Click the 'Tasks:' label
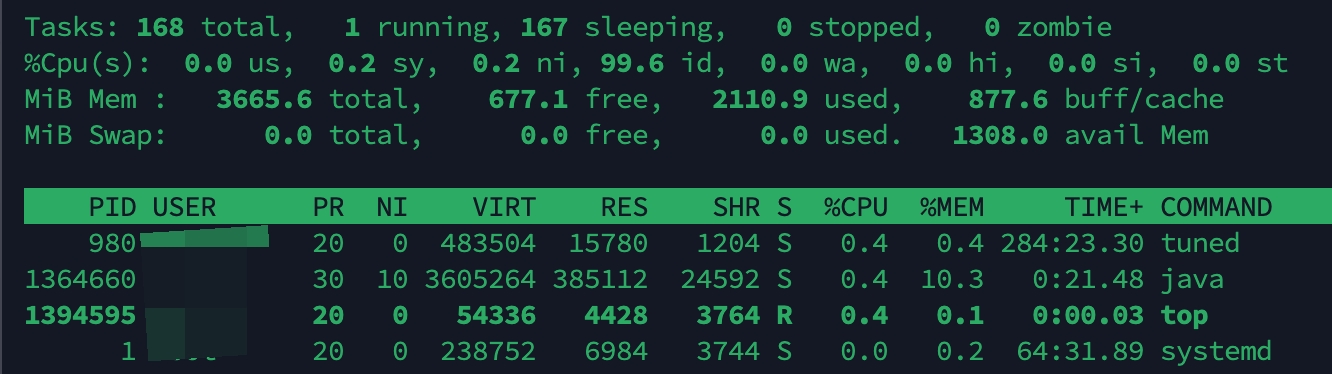1332x374 pixels. (72, 27)
